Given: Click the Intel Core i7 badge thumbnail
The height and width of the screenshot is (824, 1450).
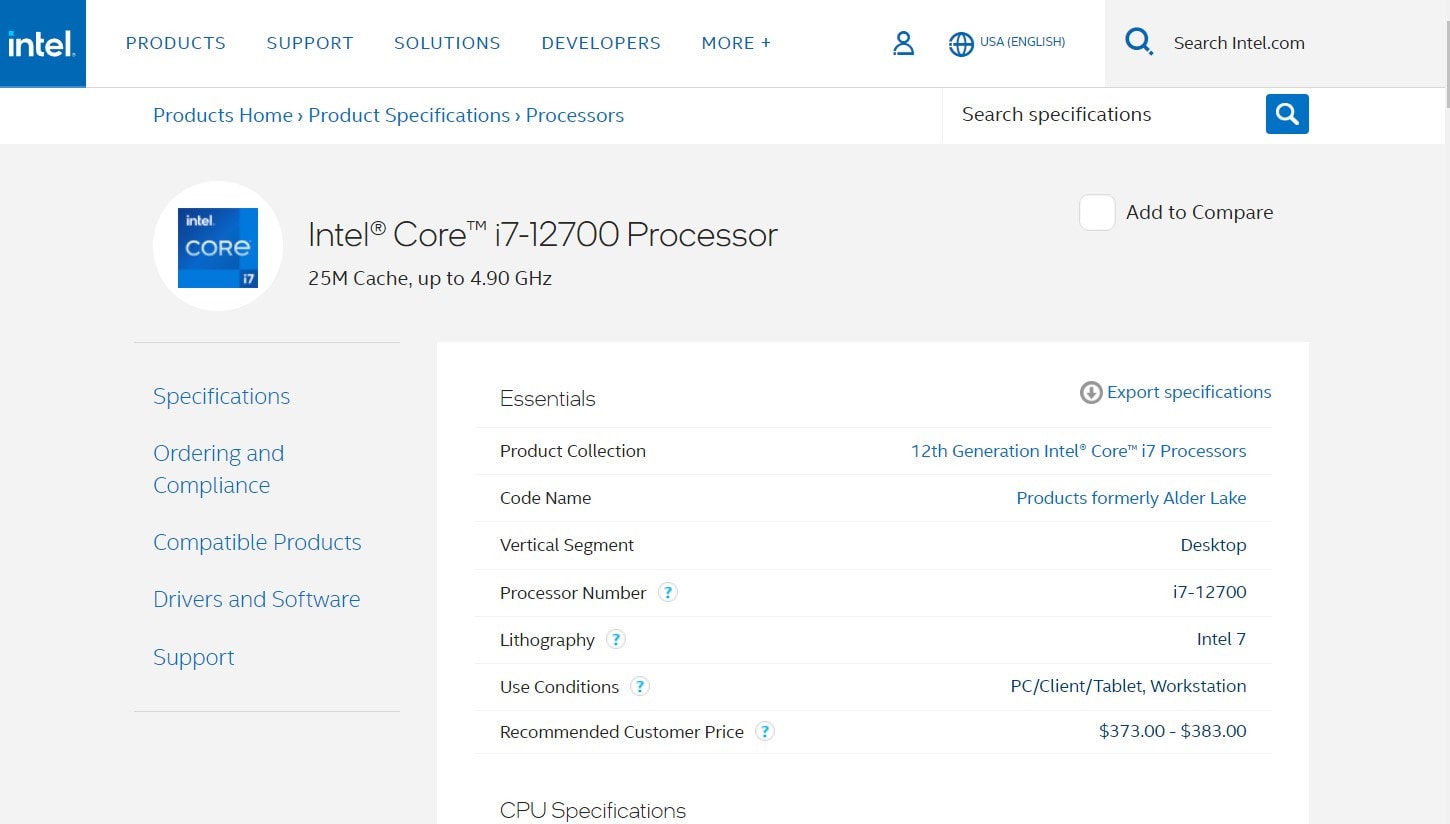Looking at the screenshot, I should pyautogui.click(x=218, y=247).
